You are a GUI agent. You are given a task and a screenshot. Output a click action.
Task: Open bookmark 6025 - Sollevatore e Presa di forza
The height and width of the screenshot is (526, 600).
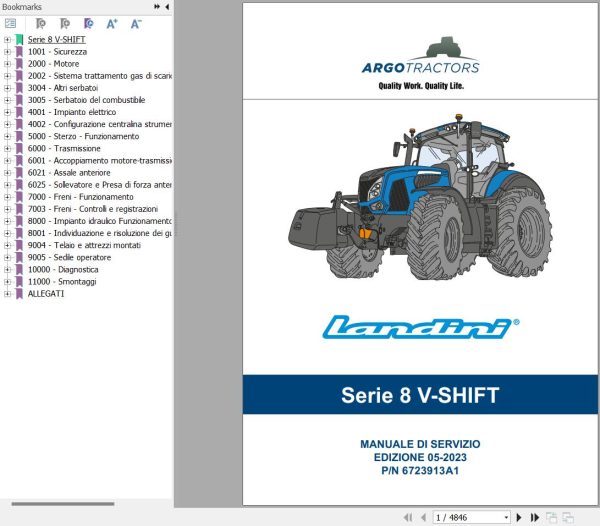(x=99, y=185)
